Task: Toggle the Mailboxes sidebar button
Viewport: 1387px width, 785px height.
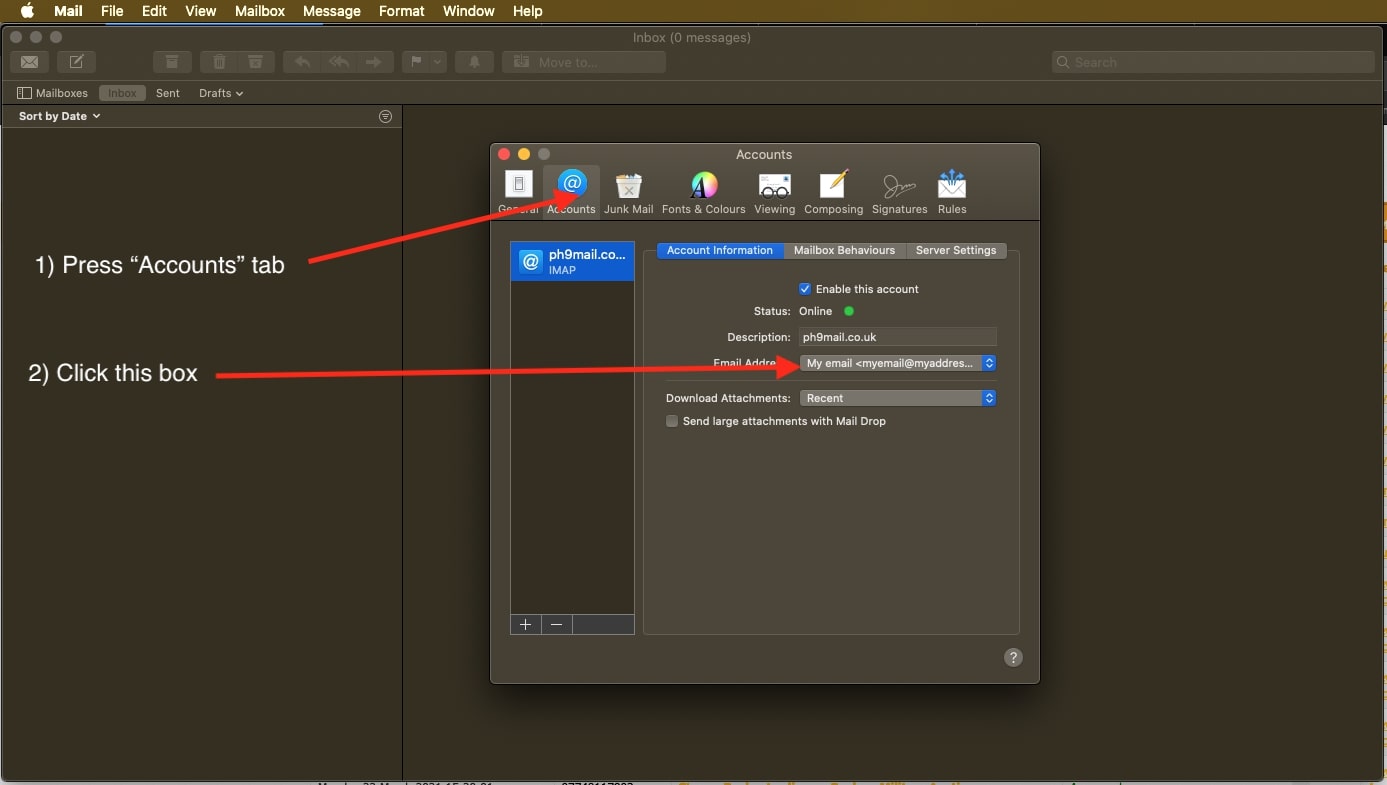Action: 53,93
